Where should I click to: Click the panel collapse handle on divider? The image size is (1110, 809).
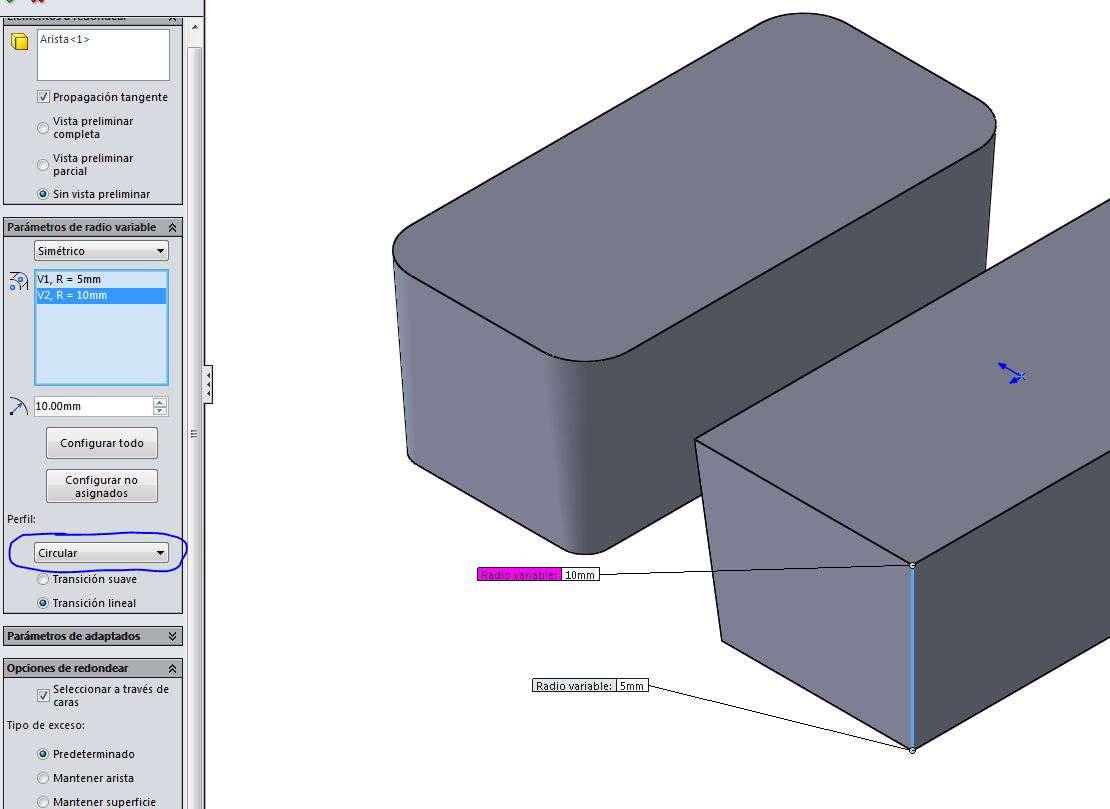pyautogui.click(x=207, y=383)
